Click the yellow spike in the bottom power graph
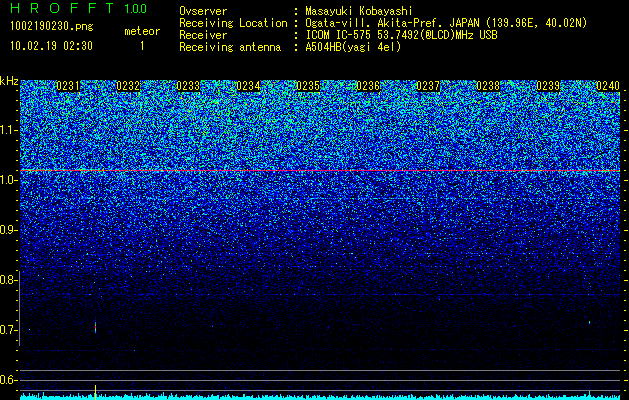629x400 pixels. pyautogui.click(x=95, y=391)
